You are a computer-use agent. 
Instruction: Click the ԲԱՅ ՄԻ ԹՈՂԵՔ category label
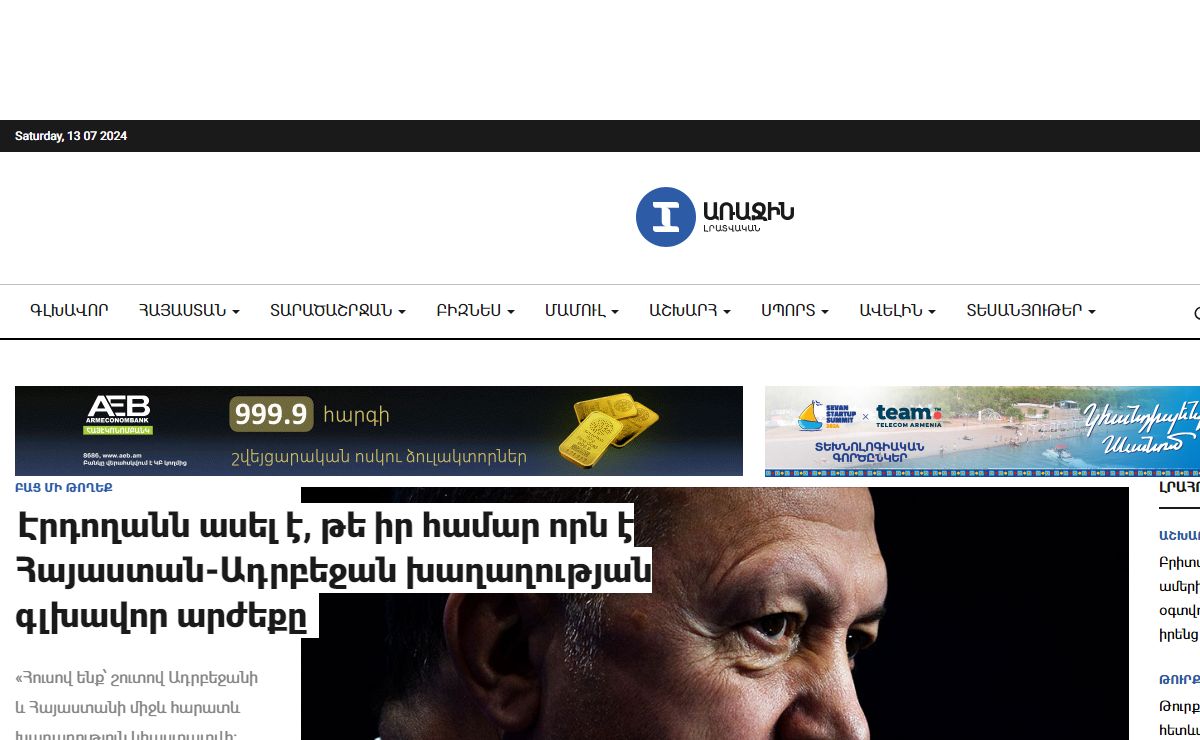[x=63, y=488]
